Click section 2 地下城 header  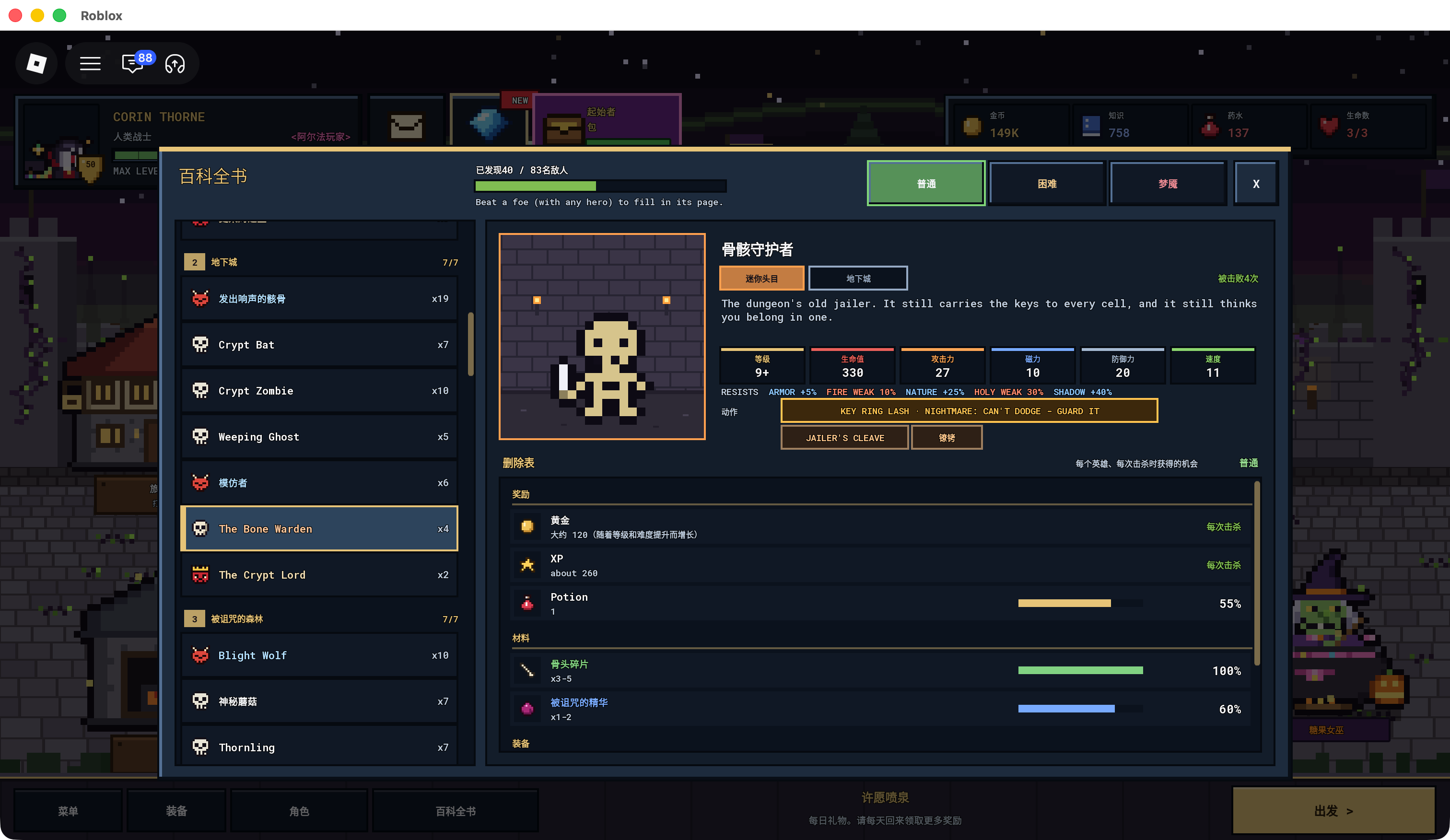321,262
